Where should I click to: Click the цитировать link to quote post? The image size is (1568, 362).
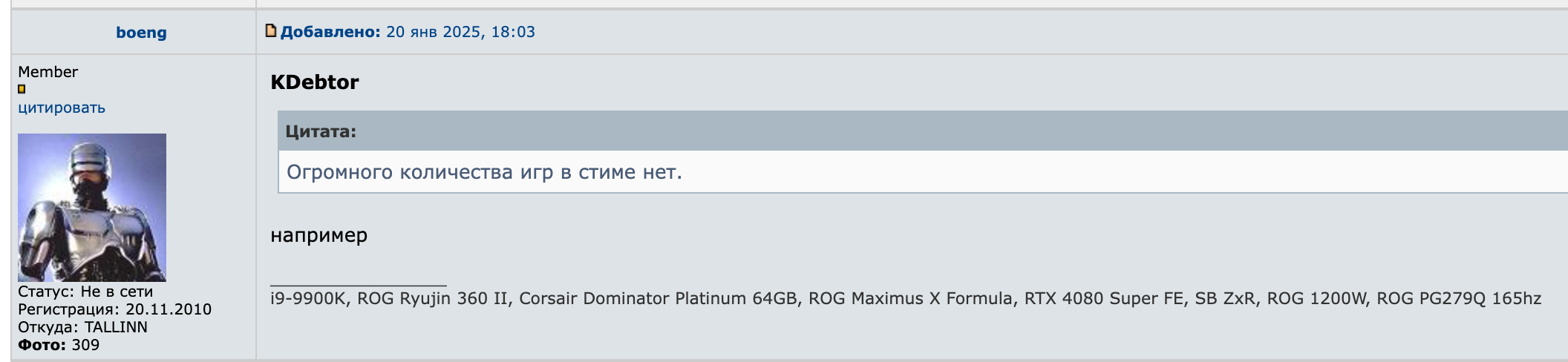tap(62, 108)
